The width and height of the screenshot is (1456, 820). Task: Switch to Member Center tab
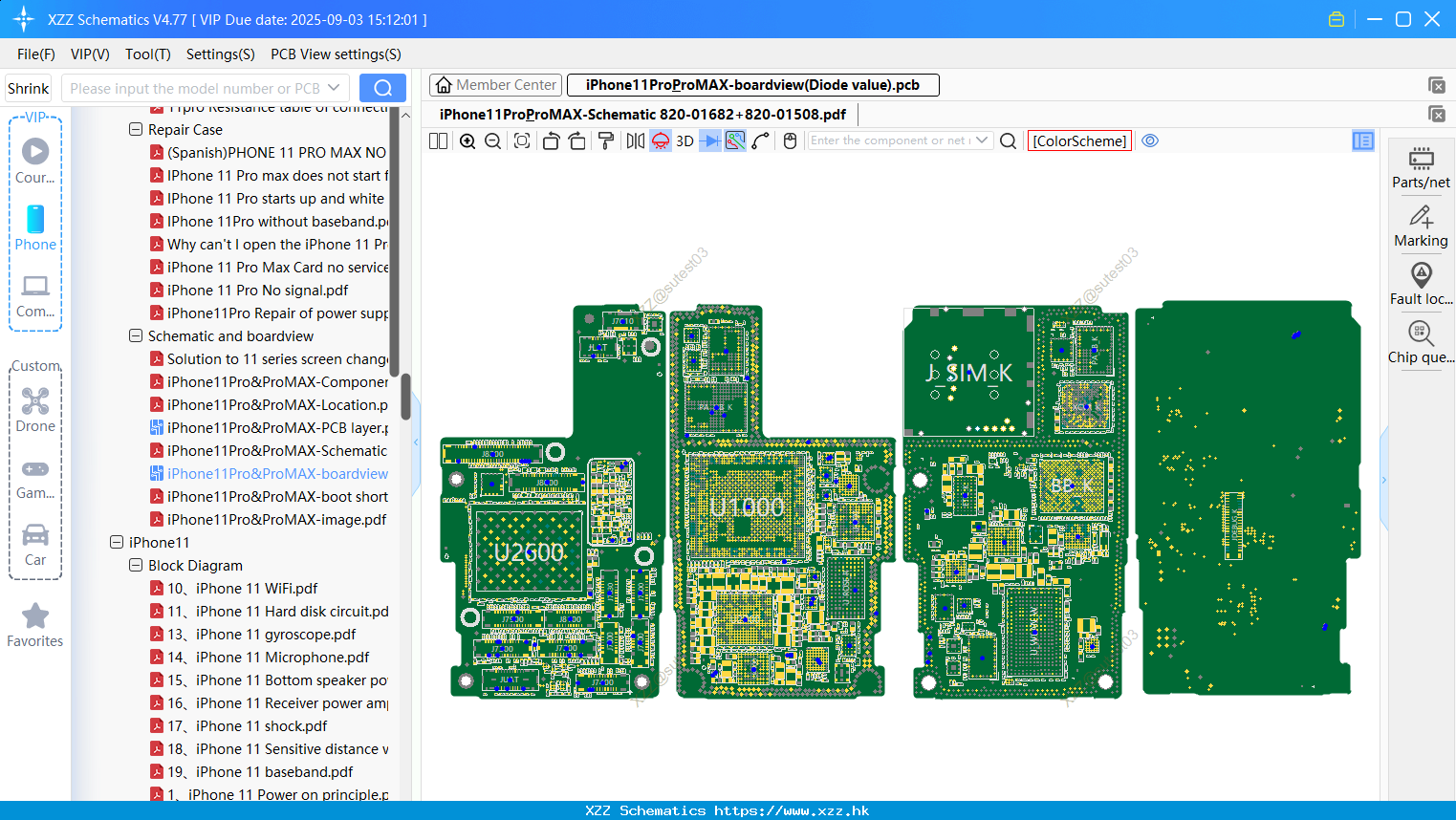[495, 85]
